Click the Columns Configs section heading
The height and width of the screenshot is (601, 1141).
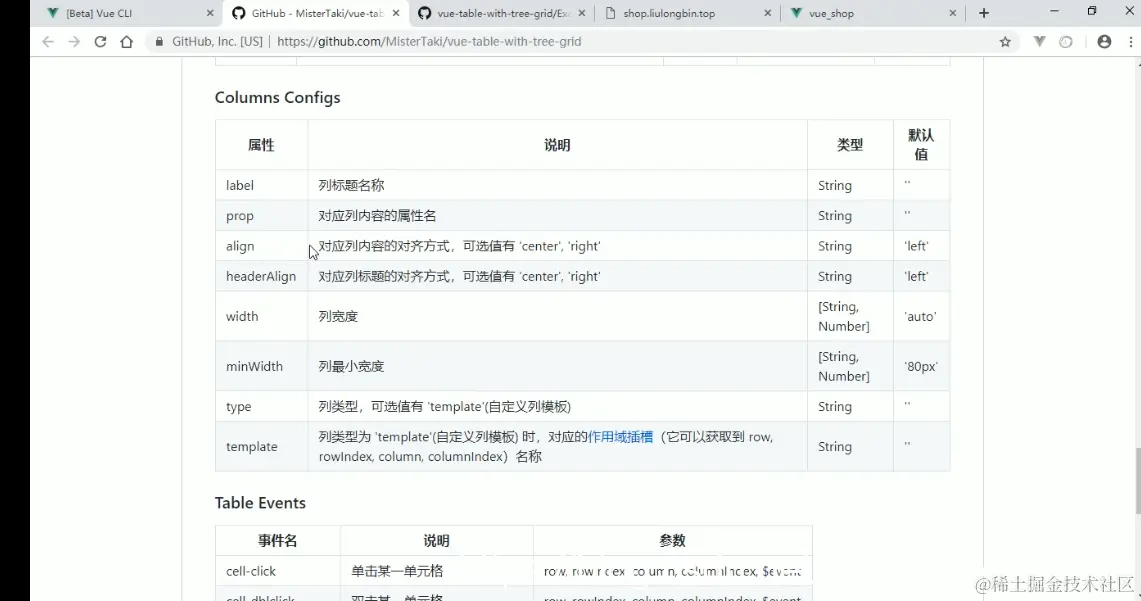277,97
